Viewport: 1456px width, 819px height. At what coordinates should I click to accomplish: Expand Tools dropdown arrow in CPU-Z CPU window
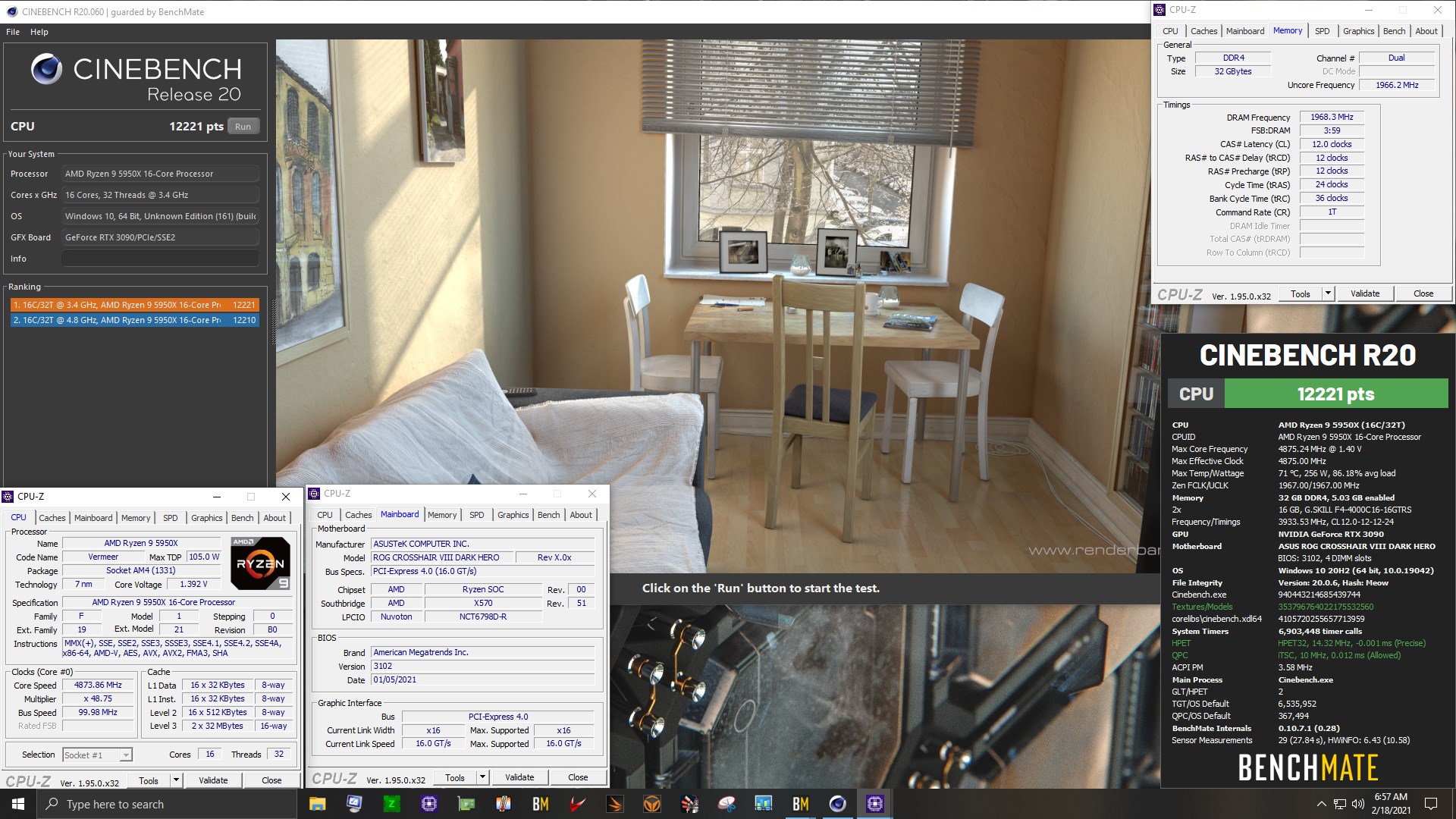click(x=176, y=780)
